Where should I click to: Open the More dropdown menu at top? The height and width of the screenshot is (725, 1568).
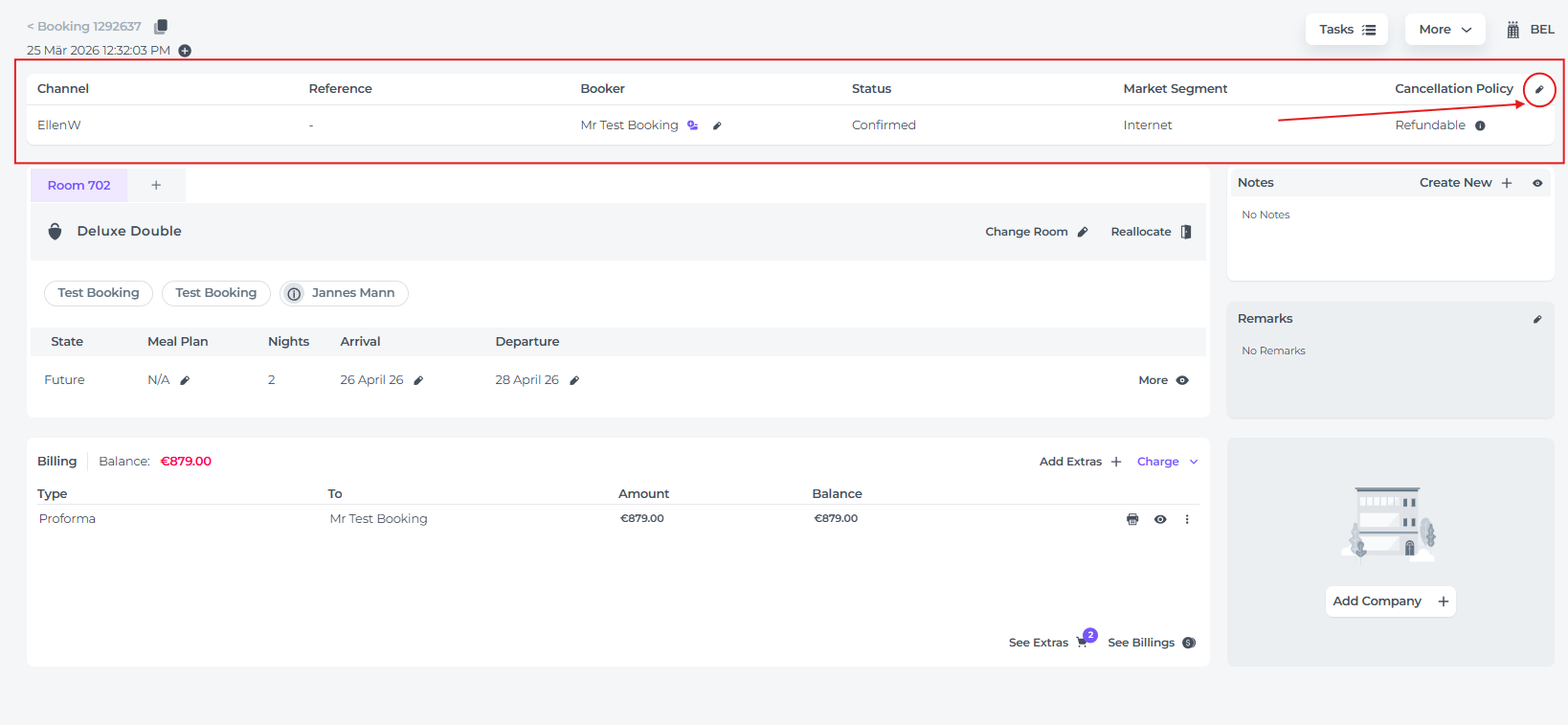[x=1445, y=30]
